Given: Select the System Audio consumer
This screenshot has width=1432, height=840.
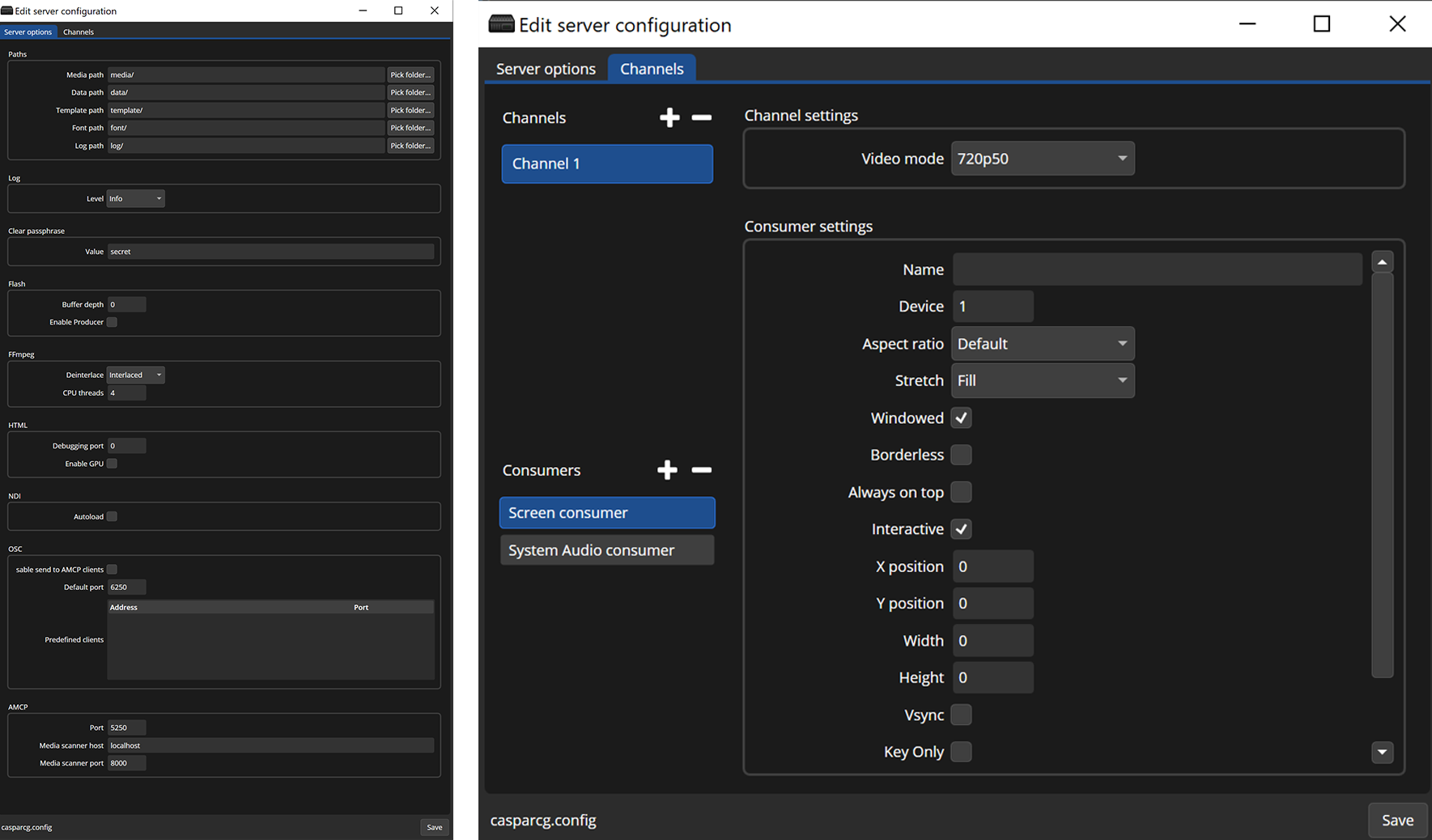Looking at the screenshot, I should point(606,549).
